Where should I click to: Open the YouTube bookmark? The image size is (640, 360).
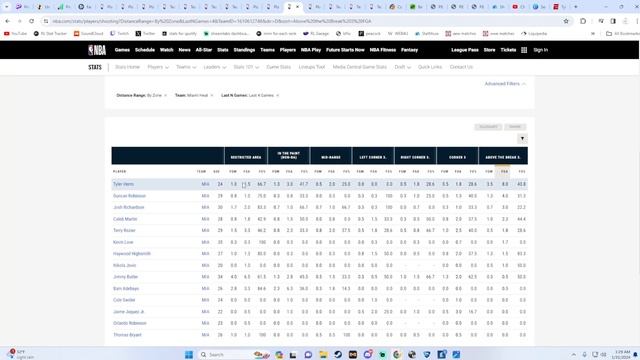pyautogui.click(x=15, y=33)
